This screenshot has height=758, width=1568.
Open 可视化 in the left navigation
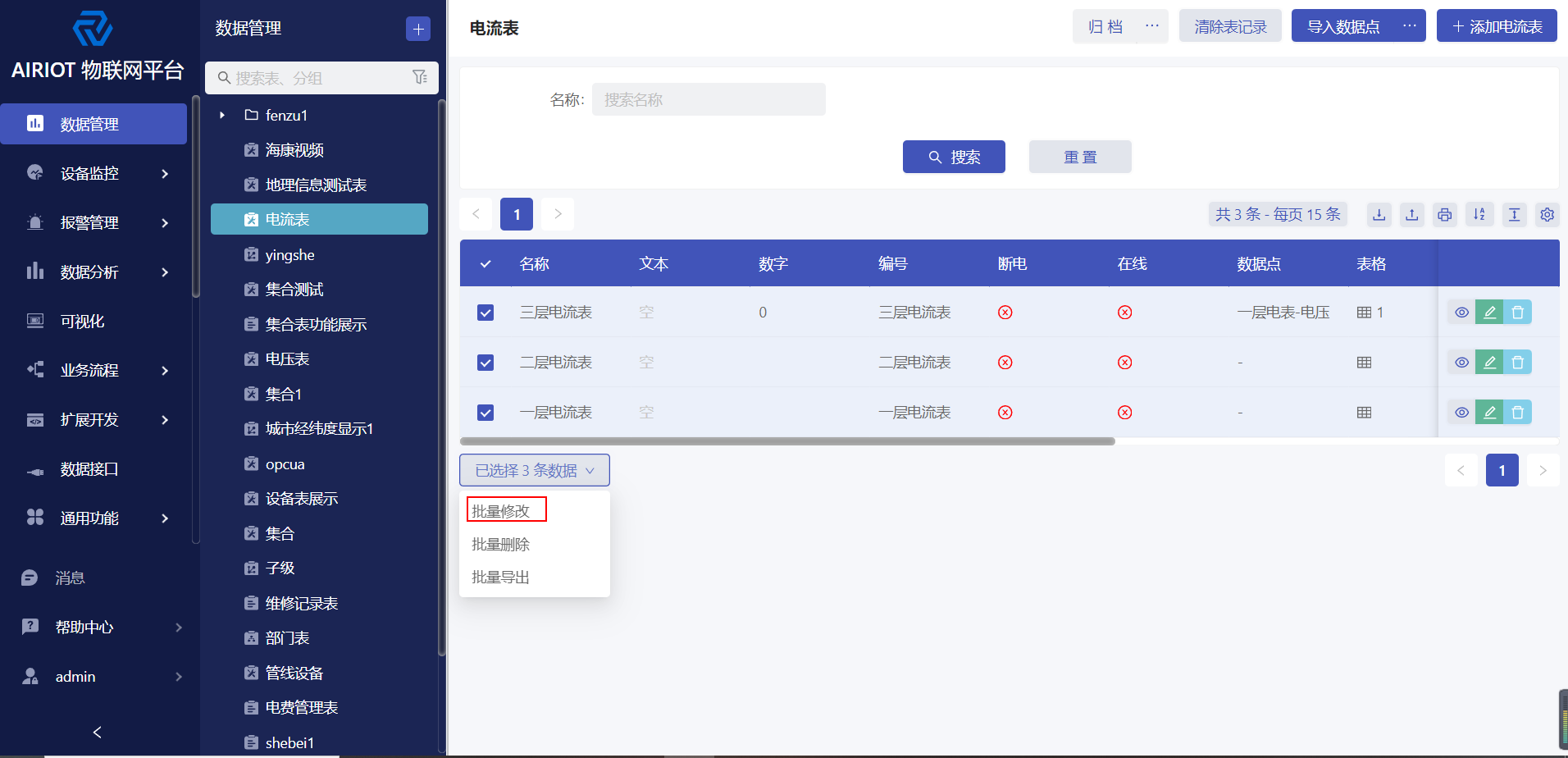tap(82, 322)
